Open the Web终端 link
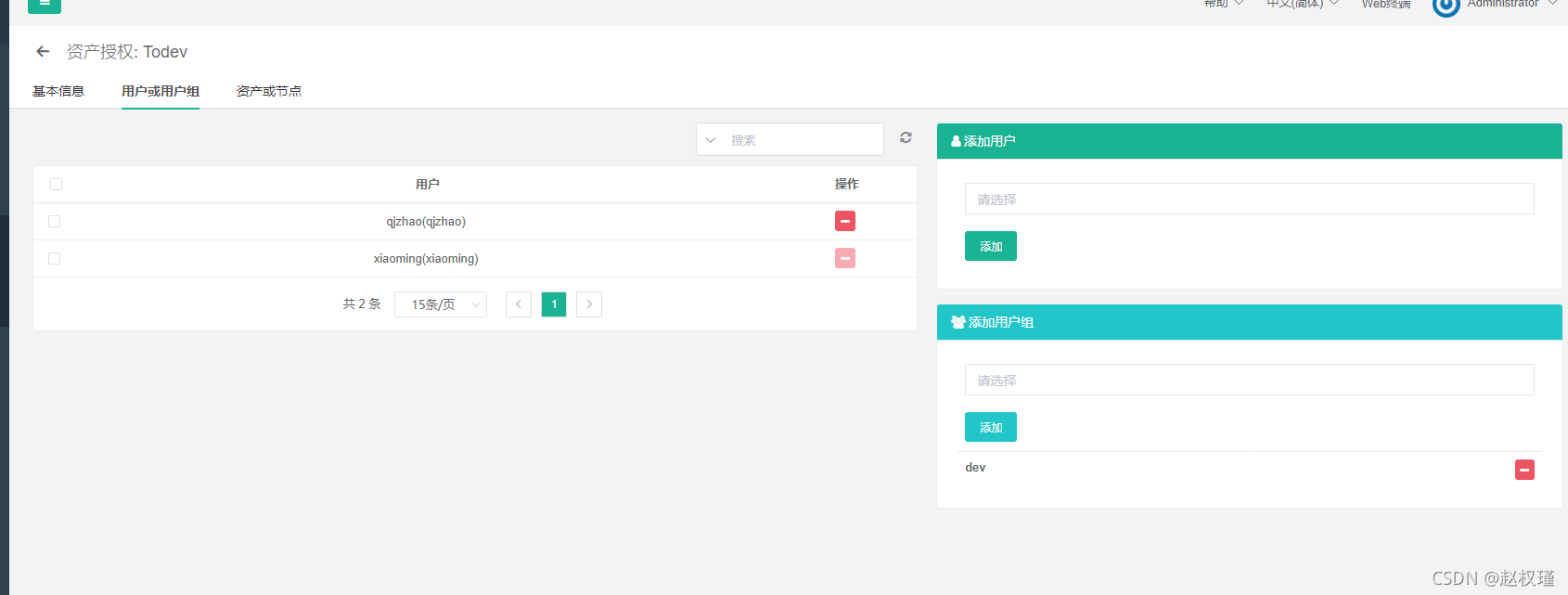 [x=1386, y=4]
